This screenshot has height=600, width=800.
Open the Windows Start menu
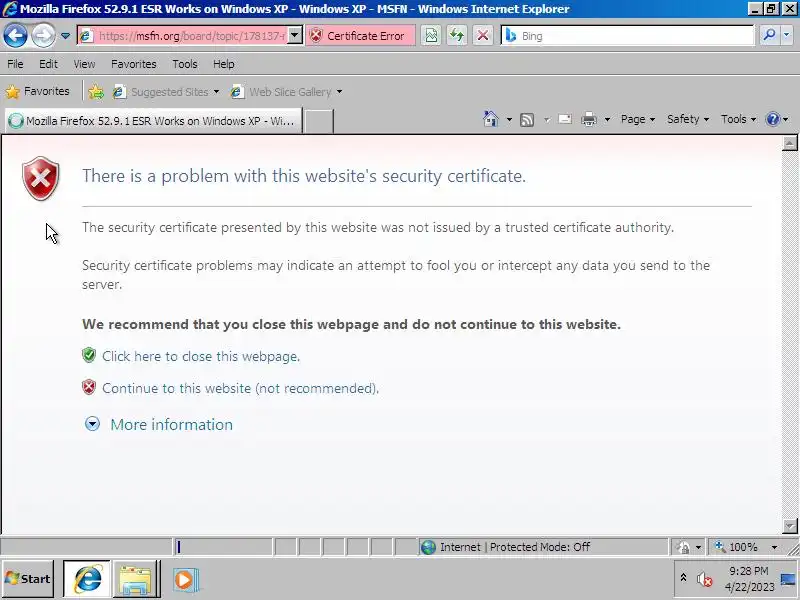28,579
